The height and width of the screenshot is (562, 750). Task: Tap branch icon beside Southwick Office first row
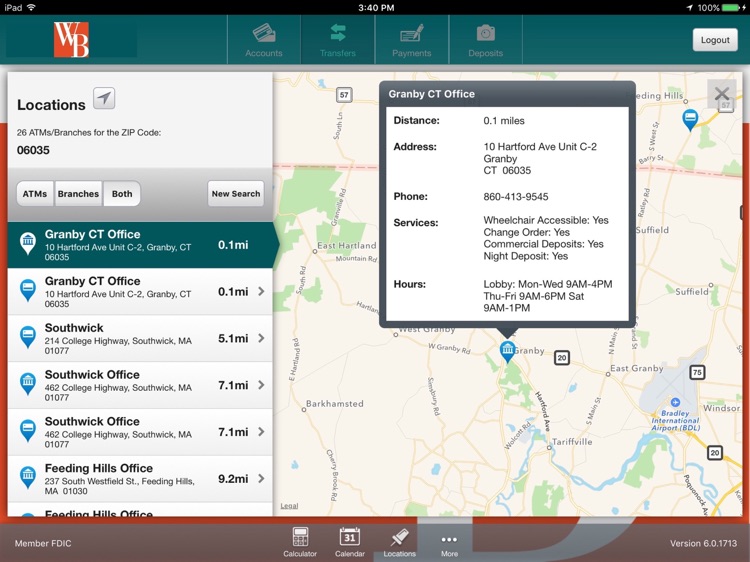click(28, 384)
